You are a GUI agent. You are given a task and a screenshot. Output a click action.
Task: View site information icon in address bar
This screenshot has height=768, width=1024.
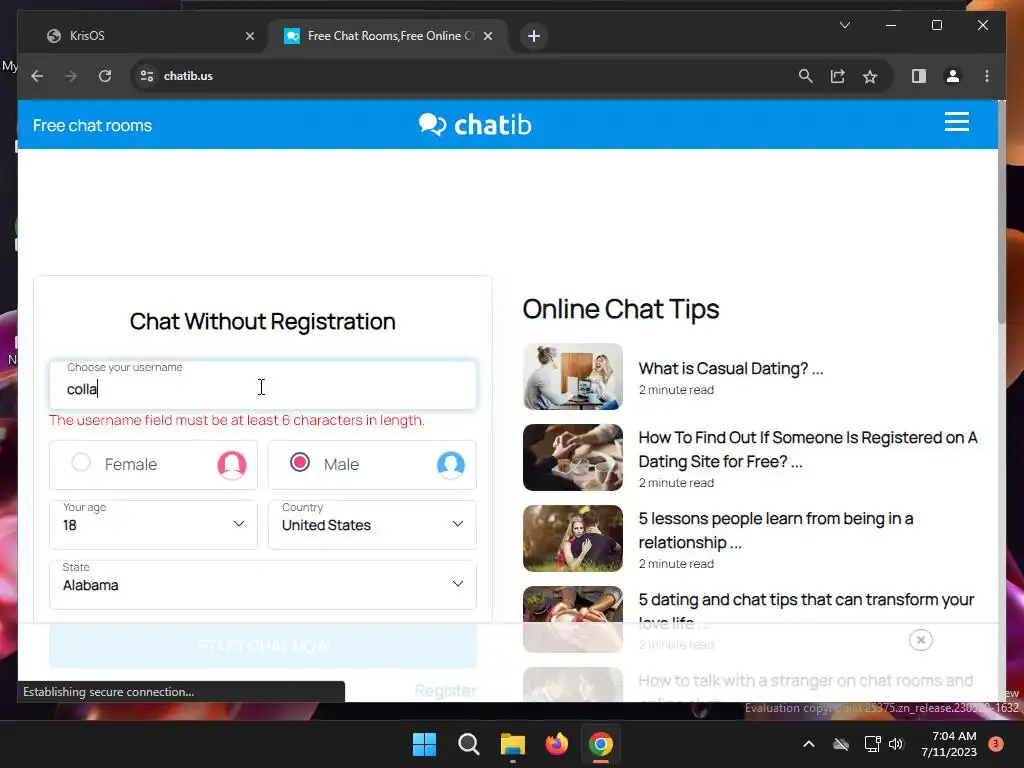point(147,76)
